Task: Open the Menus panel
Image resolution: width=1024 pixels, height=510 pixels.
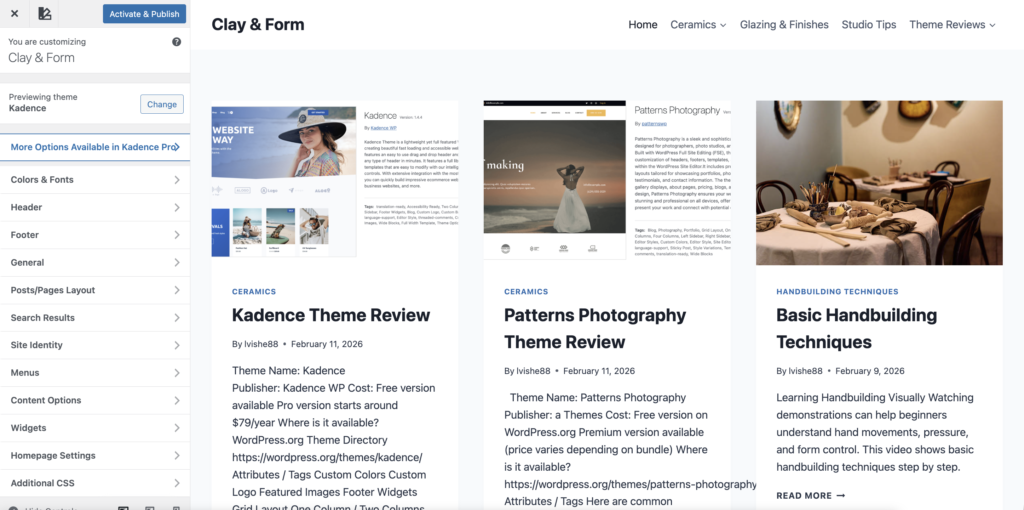Action: click(x=94, y=373)
